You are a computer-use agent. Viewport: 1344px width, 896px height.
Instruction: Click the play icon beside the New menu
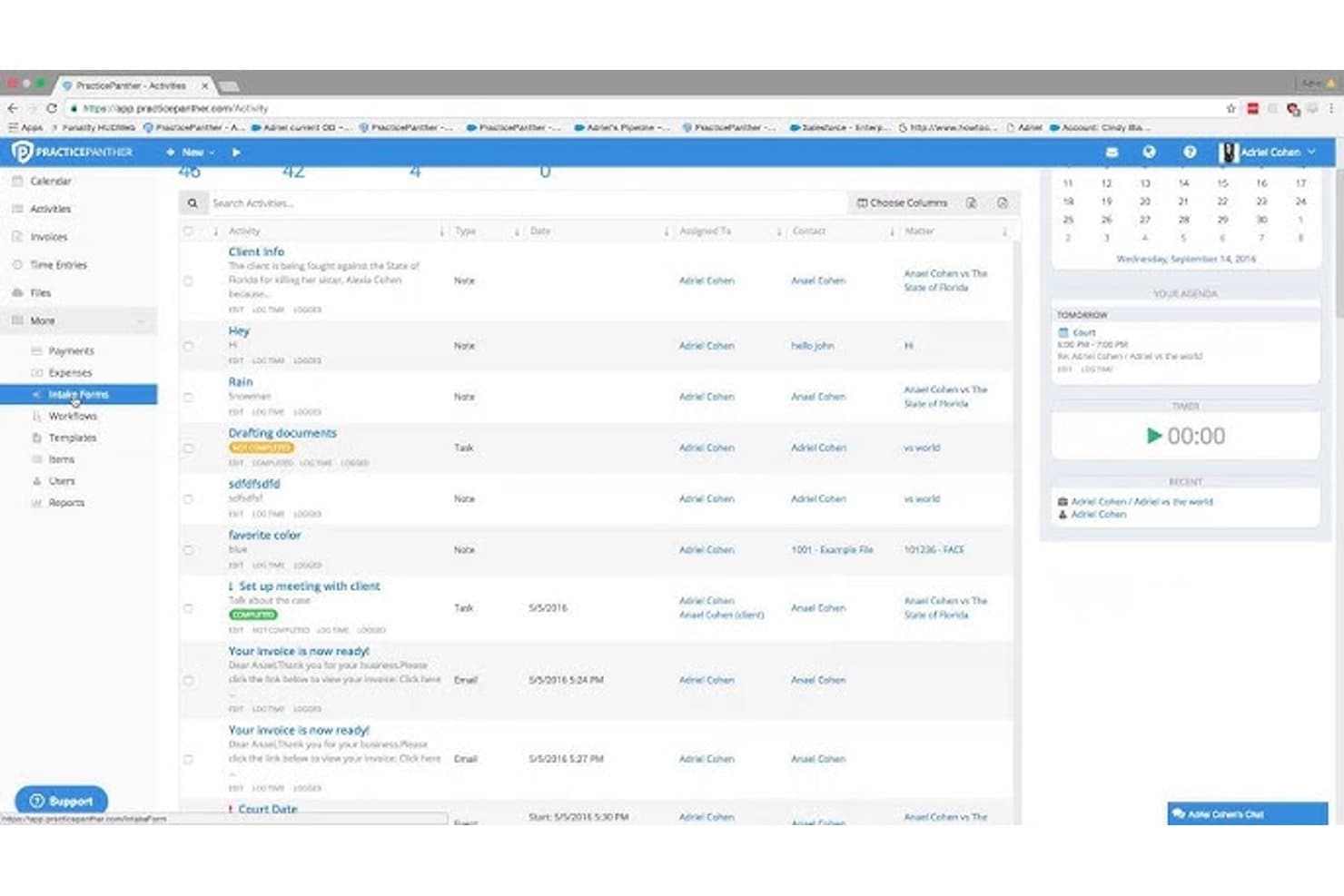tap(236, 153)
